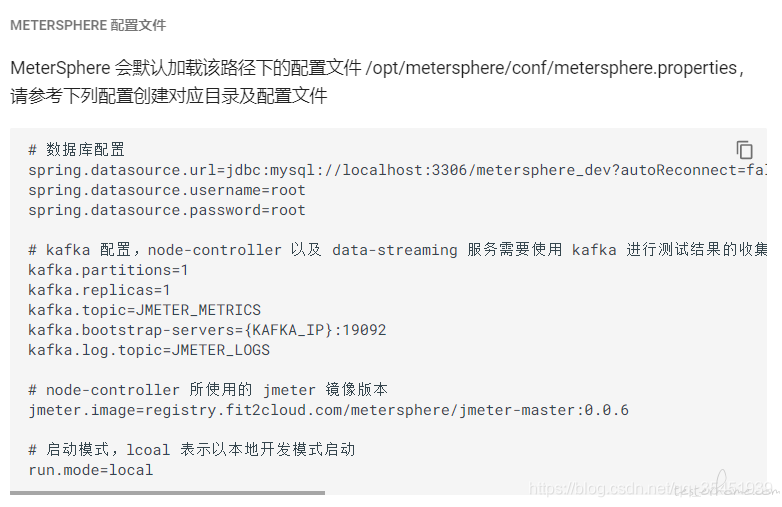
Task: Click the kafka.replicas=1 line
Action: (x=99, y=290)
